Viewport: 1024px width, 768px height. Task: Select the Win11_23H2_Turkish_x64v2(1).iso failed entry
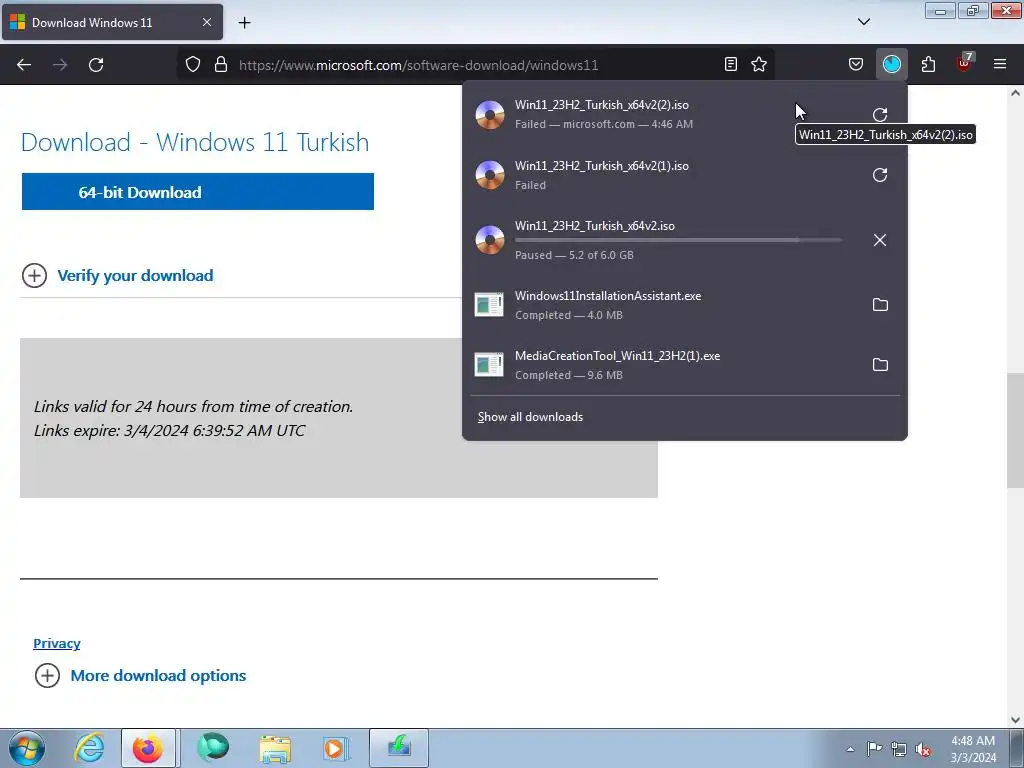pyautogui.click(x=663, y=175)
